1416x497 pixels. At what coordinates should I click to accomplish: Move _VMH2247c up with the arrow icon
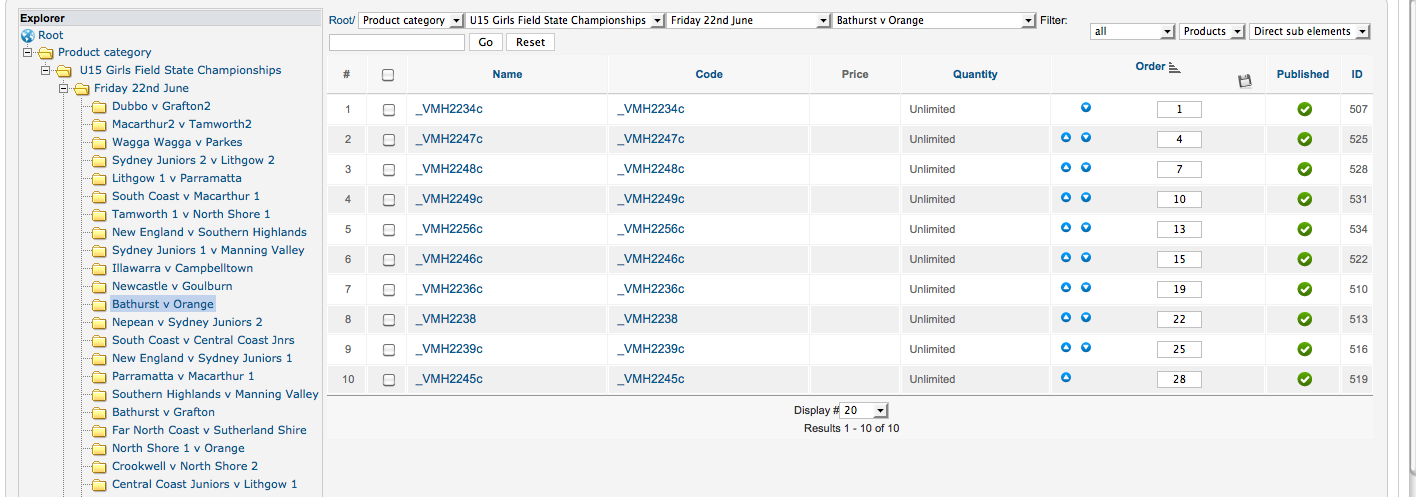[x=1066, y=138]
